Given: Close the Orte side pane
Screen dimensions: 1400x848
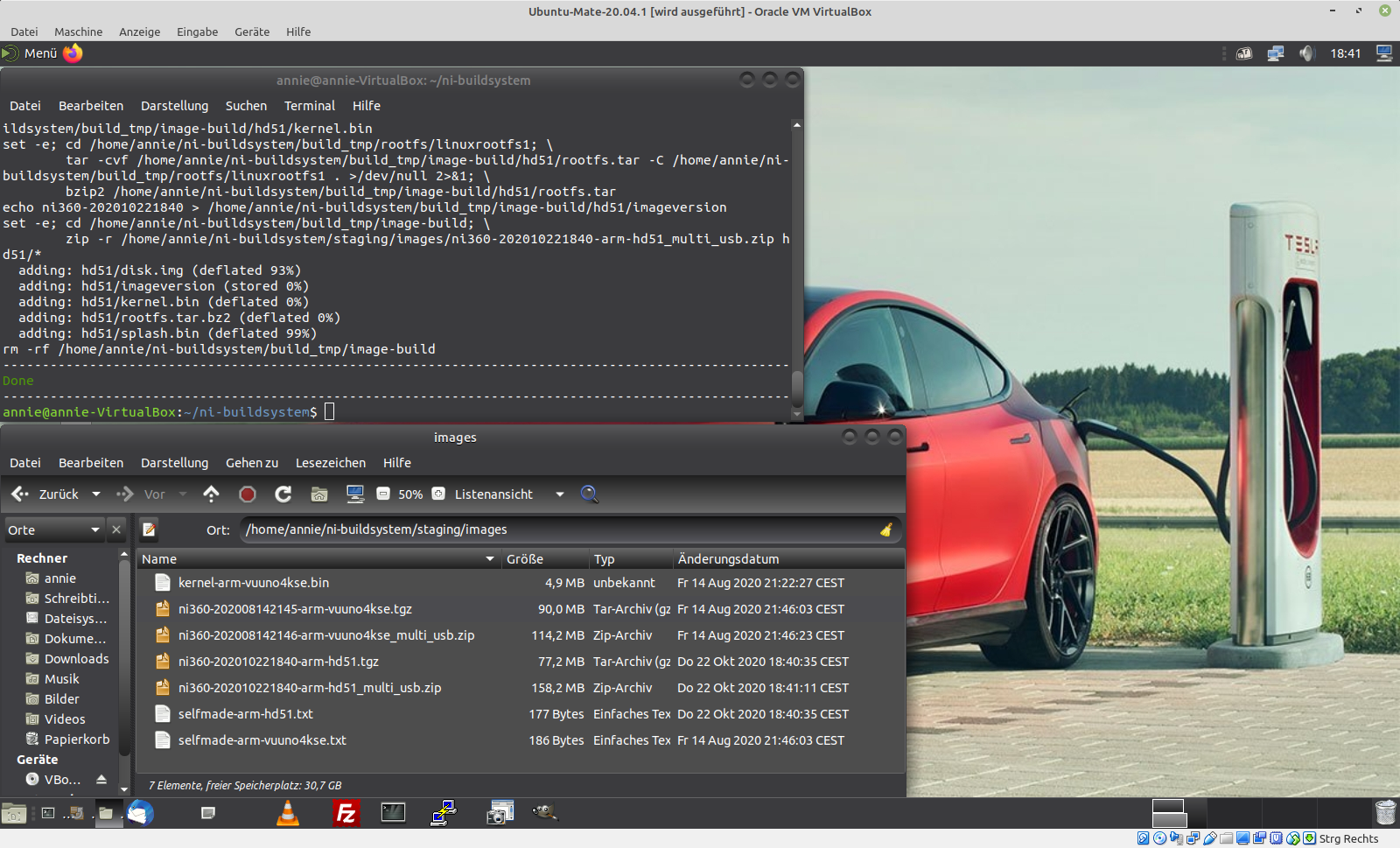Looking at the screenshot, I should (116, 529).
